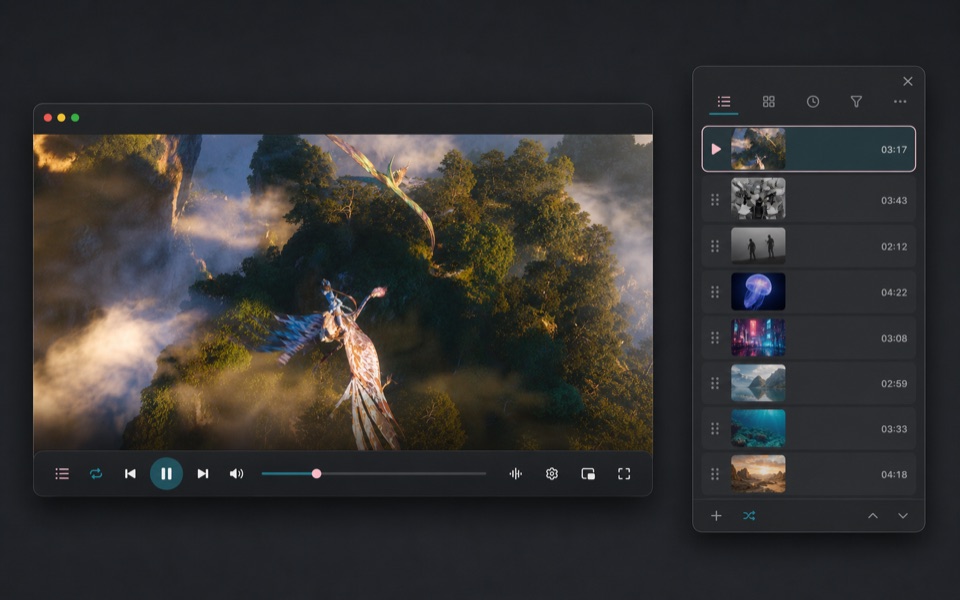Click the drag handle of the 03:08 item
Viewport: 960px width, 600px height.
tap(714, 338)
